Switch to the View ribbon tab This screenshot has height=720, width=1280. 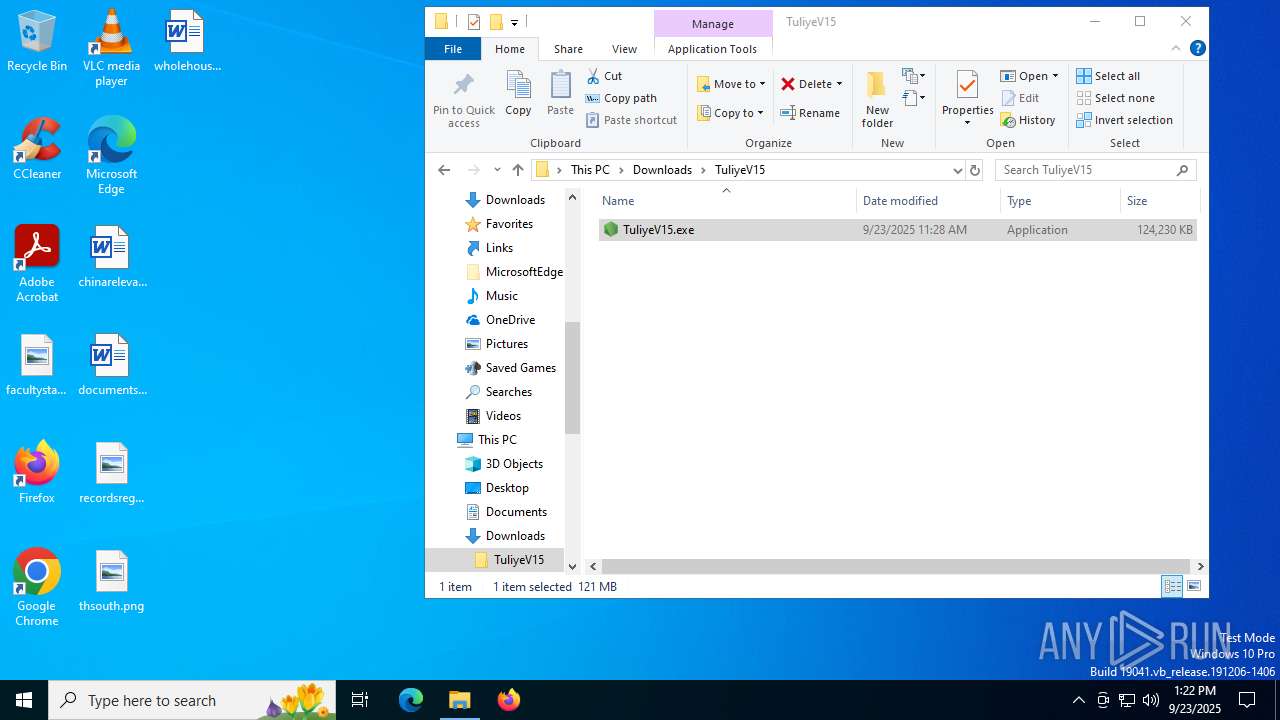(624, 49)
